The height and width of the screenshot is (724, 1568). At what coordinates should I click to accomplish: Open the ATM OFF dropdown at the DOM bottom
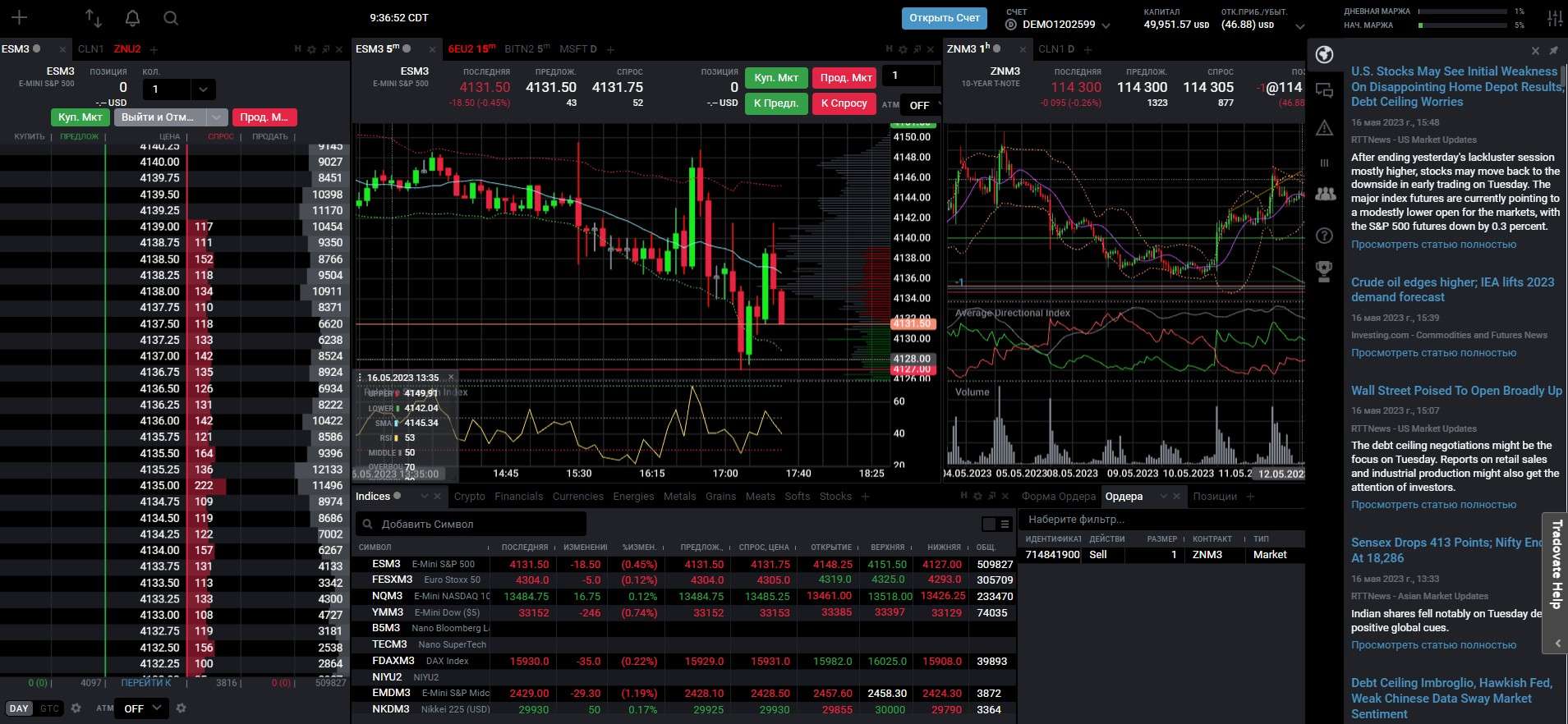[x=142, y=708]
